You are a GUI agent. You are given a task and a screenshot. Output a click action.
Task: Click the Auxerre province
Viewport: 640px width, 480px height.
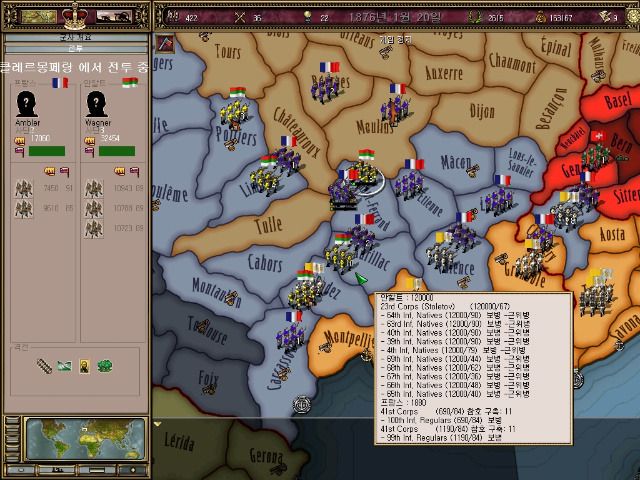pyautogui.click(x=444, y=73)
